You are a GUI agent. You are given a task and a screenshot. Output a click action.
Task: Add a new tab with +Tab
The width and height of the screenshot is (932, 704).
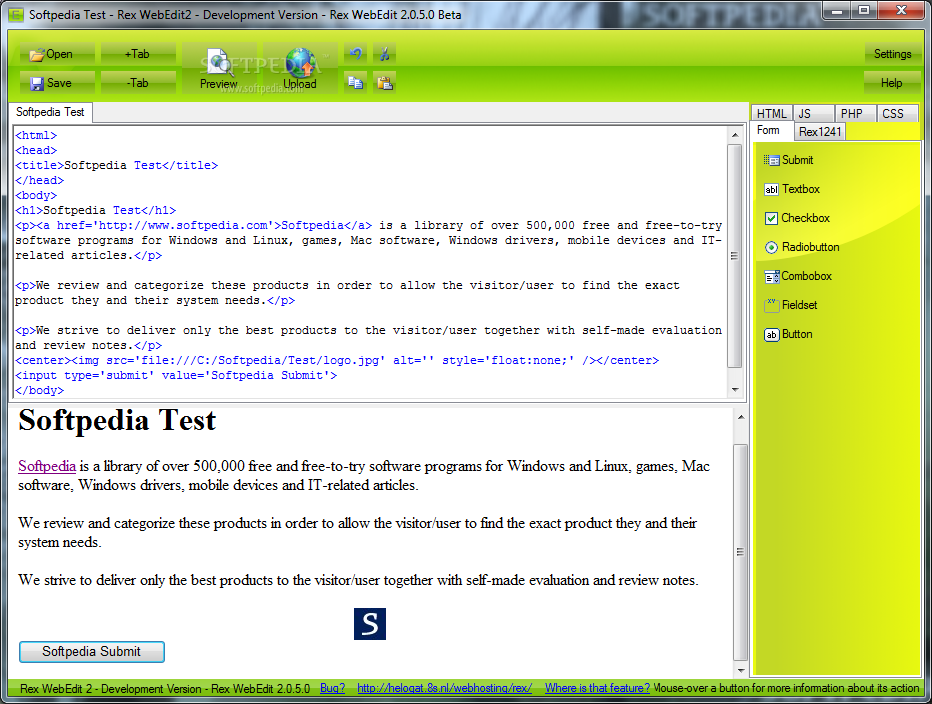pos(138,54)
